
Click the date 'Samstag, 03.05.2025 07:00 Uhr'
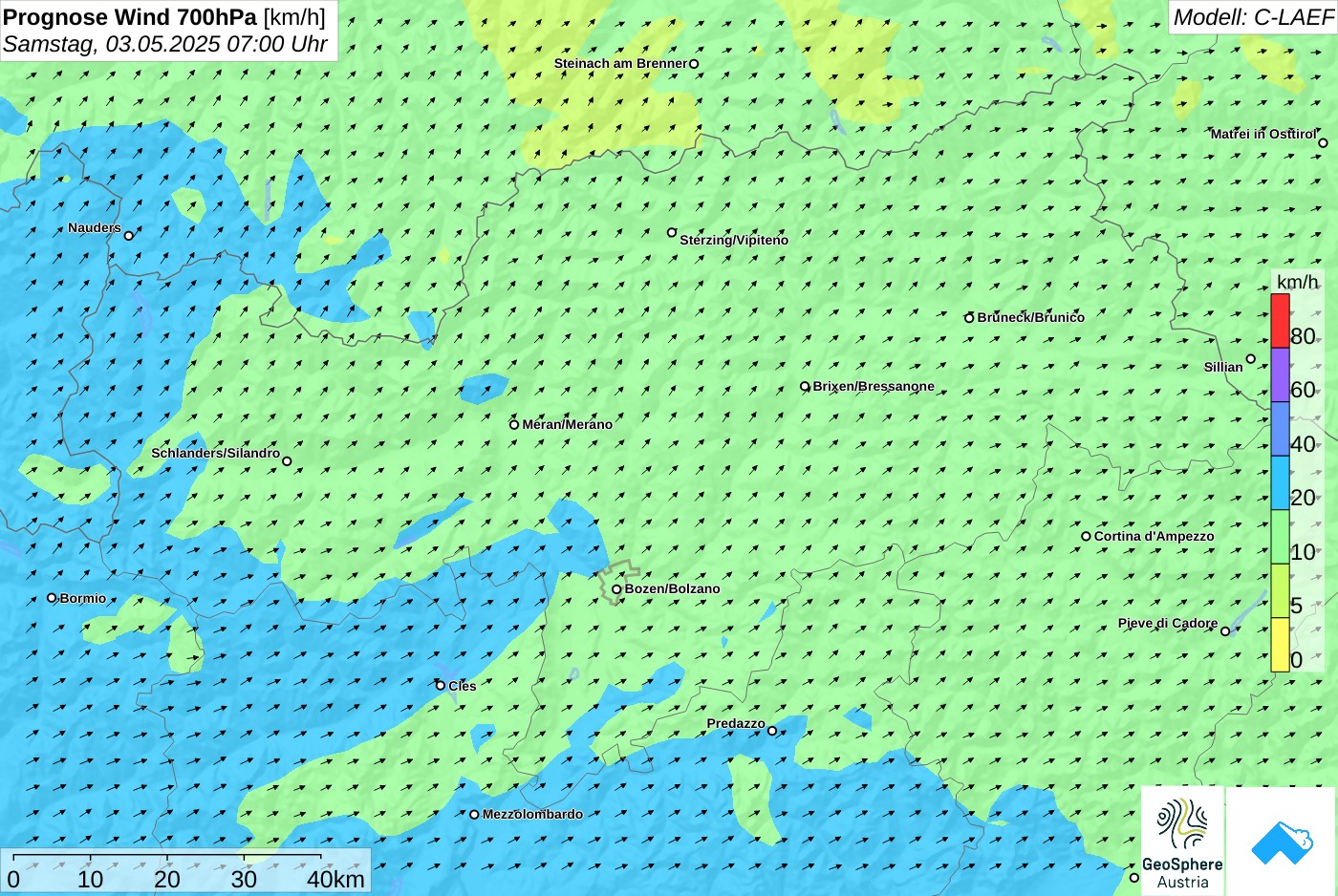pos(165,44)
